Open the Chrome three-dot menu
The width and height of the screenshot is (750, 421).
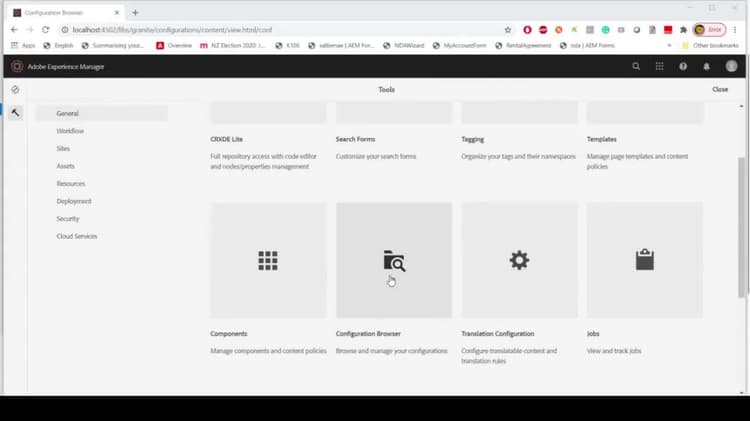coord(735,30)
